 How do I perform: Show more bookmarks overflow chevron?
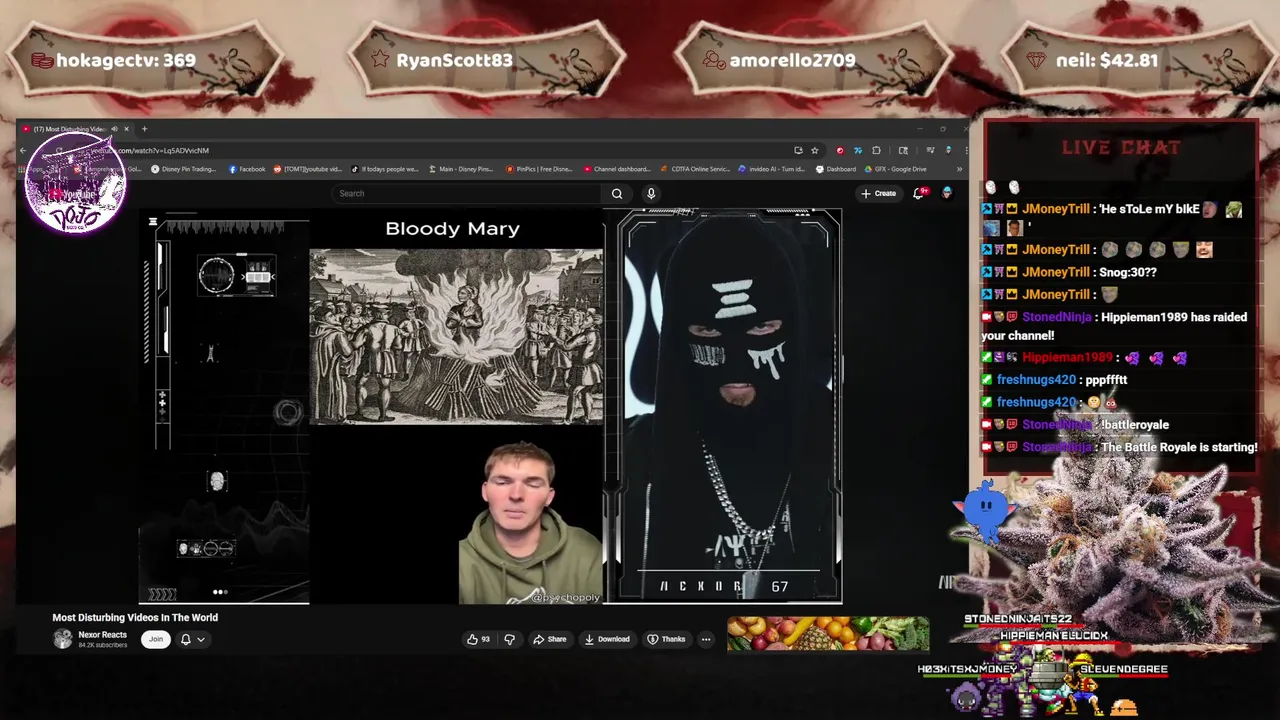pyautogui.click(x=959, y=169)
